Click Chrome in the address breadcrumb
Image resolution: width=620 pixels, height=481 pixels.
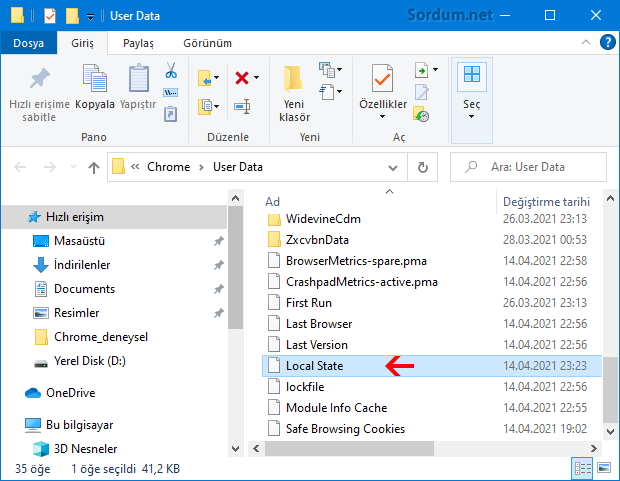(x=168, y=167)
